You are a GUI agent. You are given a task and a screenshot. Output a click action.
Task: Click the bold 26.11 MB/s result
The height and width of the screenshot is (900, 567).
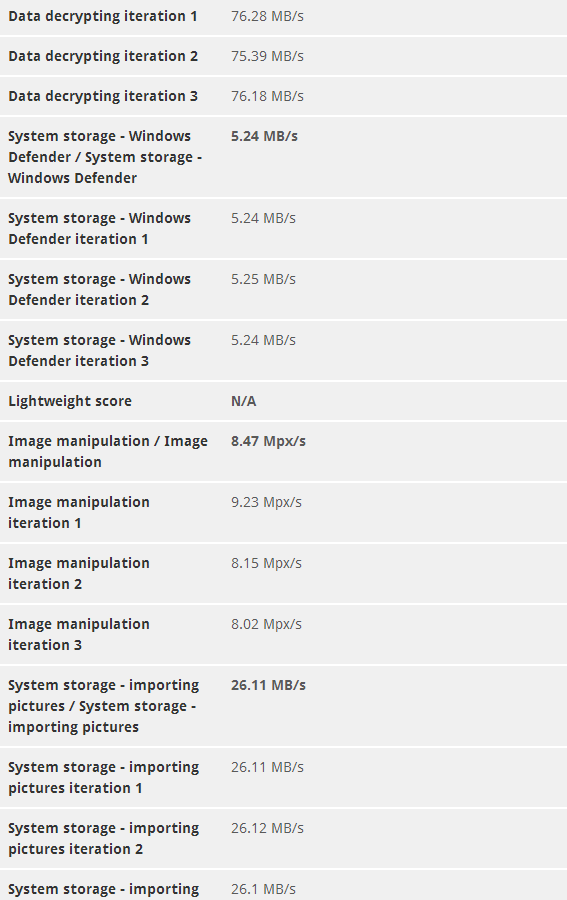269,685
